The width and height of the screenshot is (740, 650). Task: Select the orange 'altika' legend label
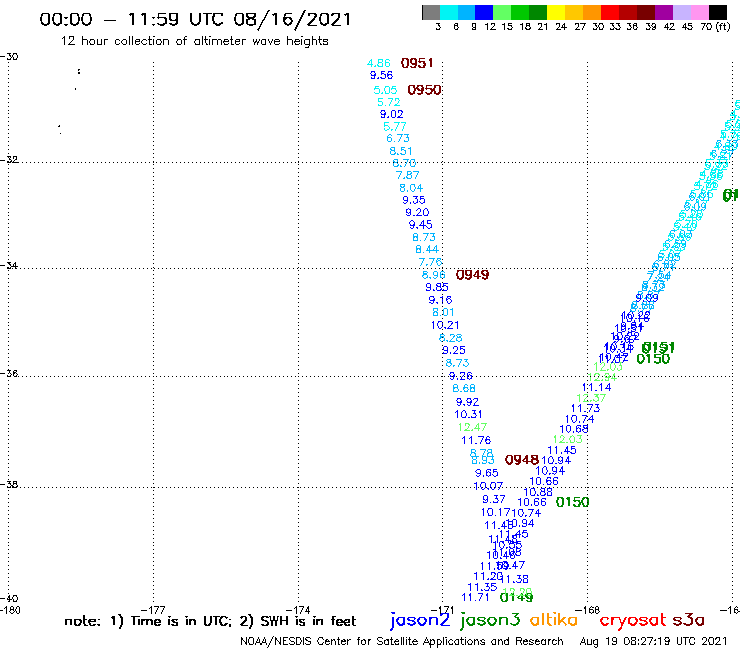(x=554, y=620)
